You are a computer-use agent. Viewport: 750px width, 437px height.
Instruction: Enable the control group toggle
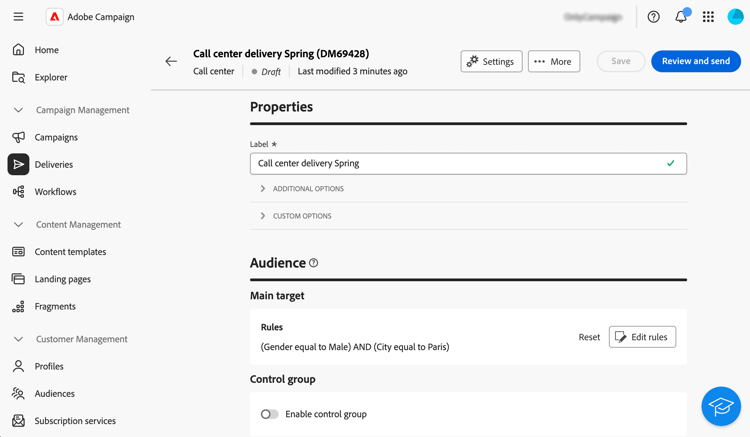click(x=270, y=414)
